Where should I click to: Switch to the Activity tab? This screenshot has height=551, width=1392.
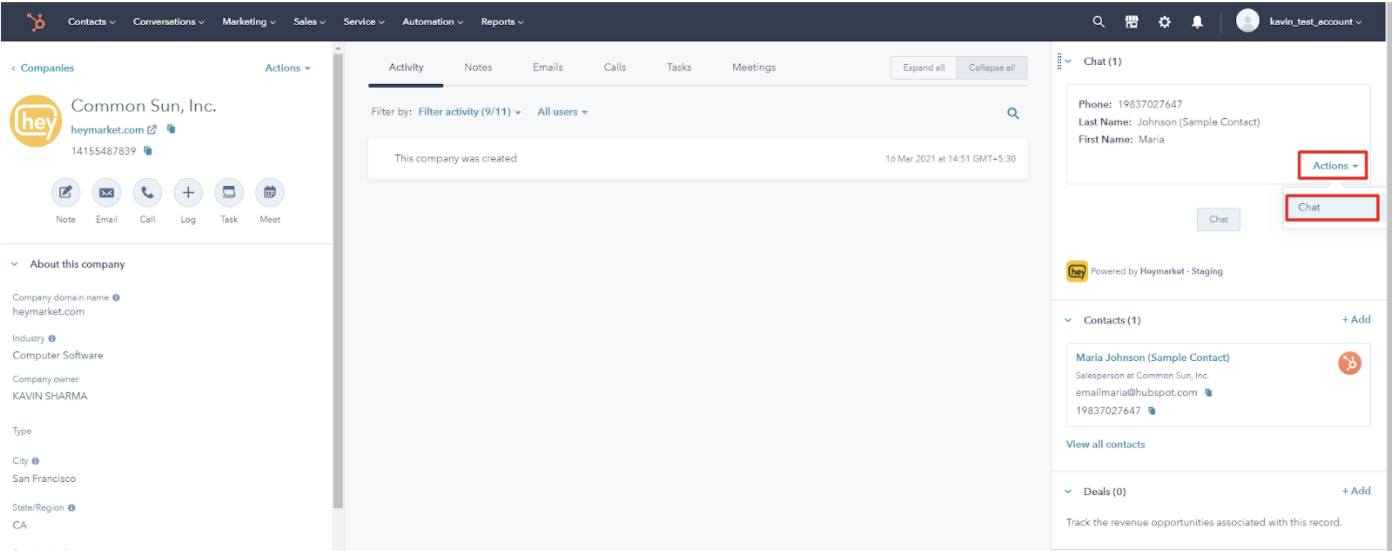406,67
